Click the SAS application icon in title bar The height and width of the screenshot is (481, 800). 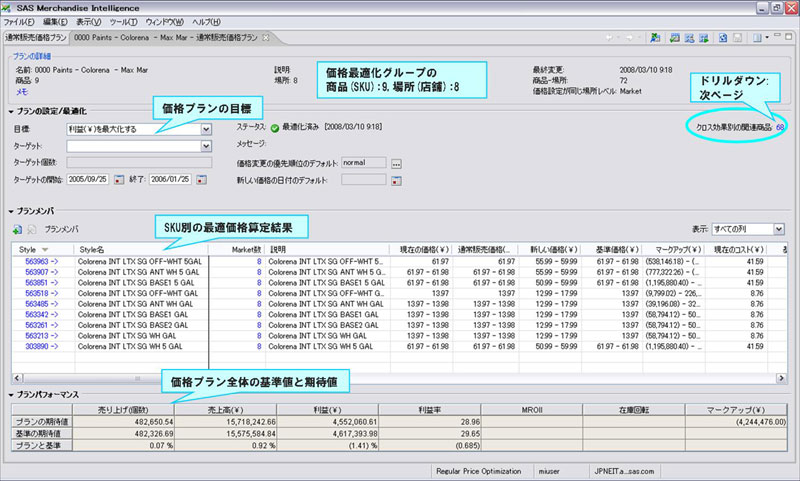tap(7, 8)
